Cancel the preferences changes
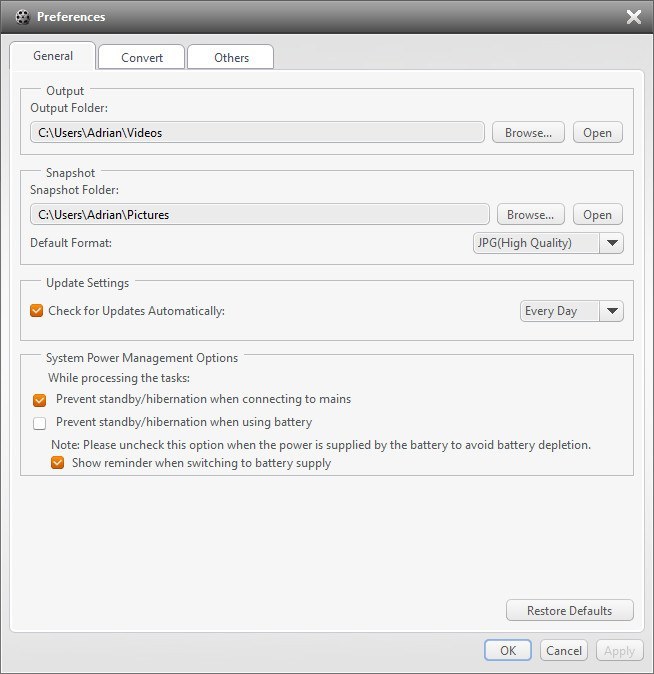 pyautogui.click(x=564, y=650)
